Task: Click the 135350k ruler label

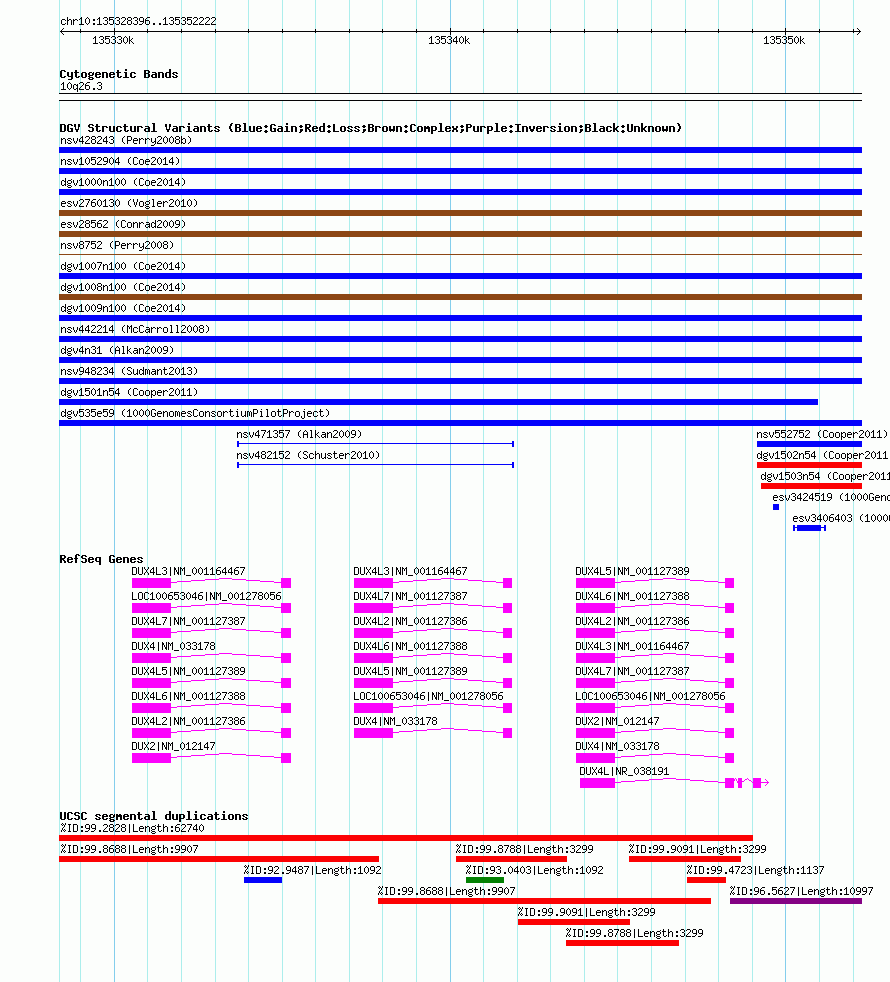Action: (x=784, y=40)
